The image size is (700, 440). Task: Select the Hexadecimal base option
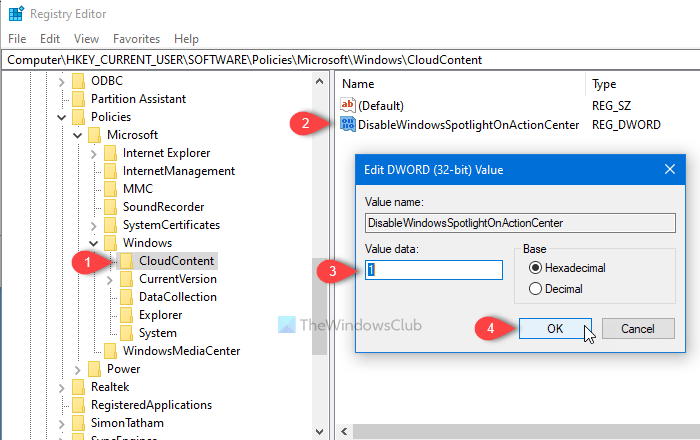coord(536,268)
